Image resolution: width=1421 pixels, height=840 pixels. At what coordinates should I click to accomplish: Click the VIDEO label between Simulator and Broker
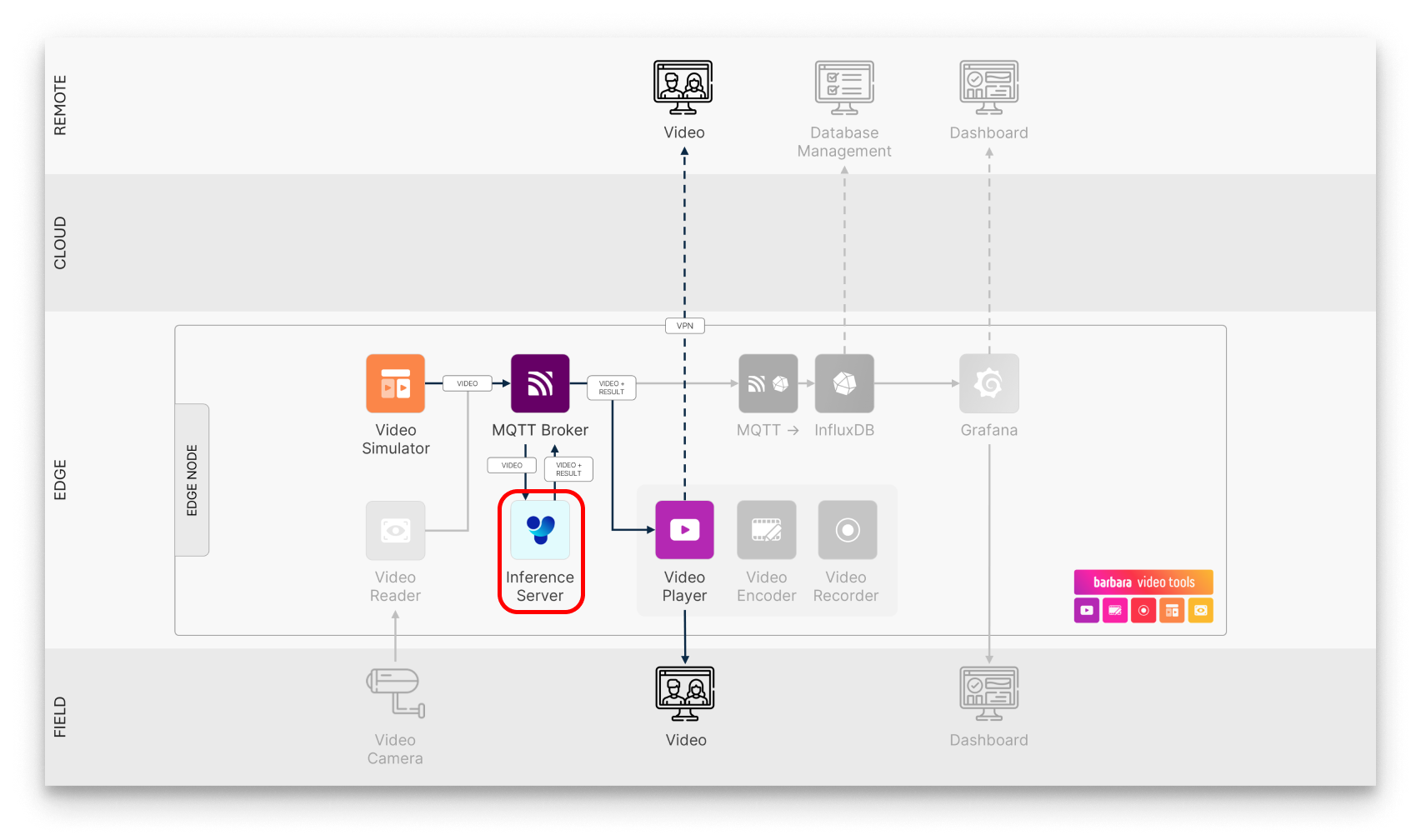tap(468, 382)
